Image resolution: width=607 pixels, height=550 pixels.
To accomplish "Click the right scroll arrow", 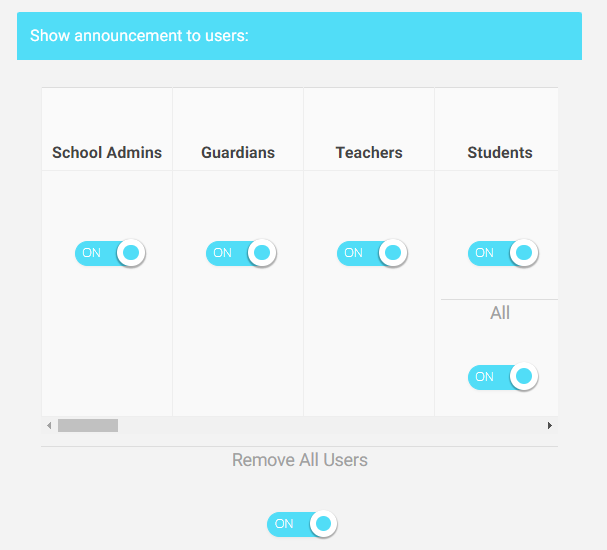I will pos(549,426).
